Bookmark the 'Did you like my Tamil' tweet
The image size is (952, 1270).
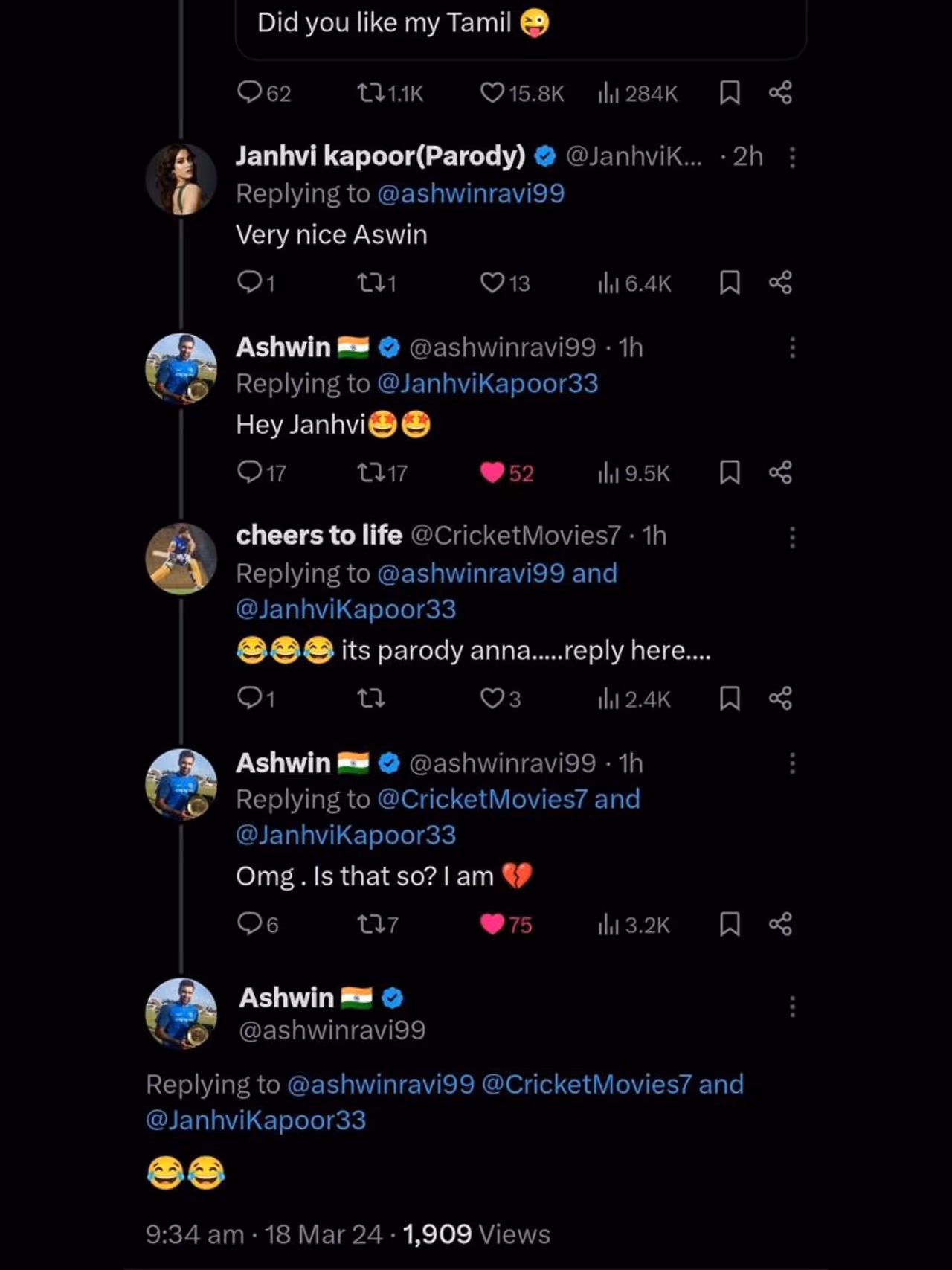click(730, 93)
